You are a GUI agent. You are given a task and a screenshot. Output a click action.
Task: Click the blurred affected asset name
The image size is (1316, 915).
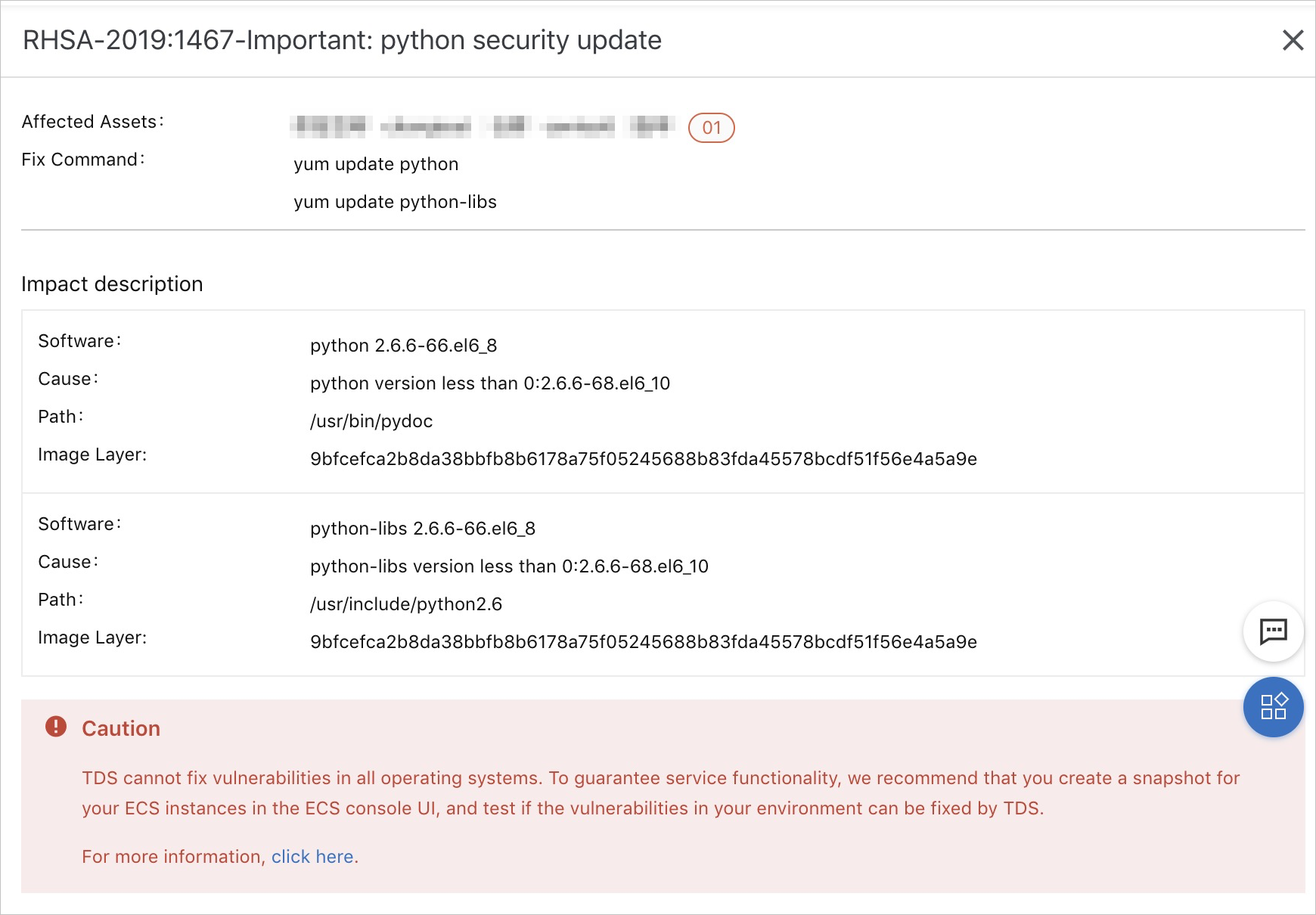[483, 126]
